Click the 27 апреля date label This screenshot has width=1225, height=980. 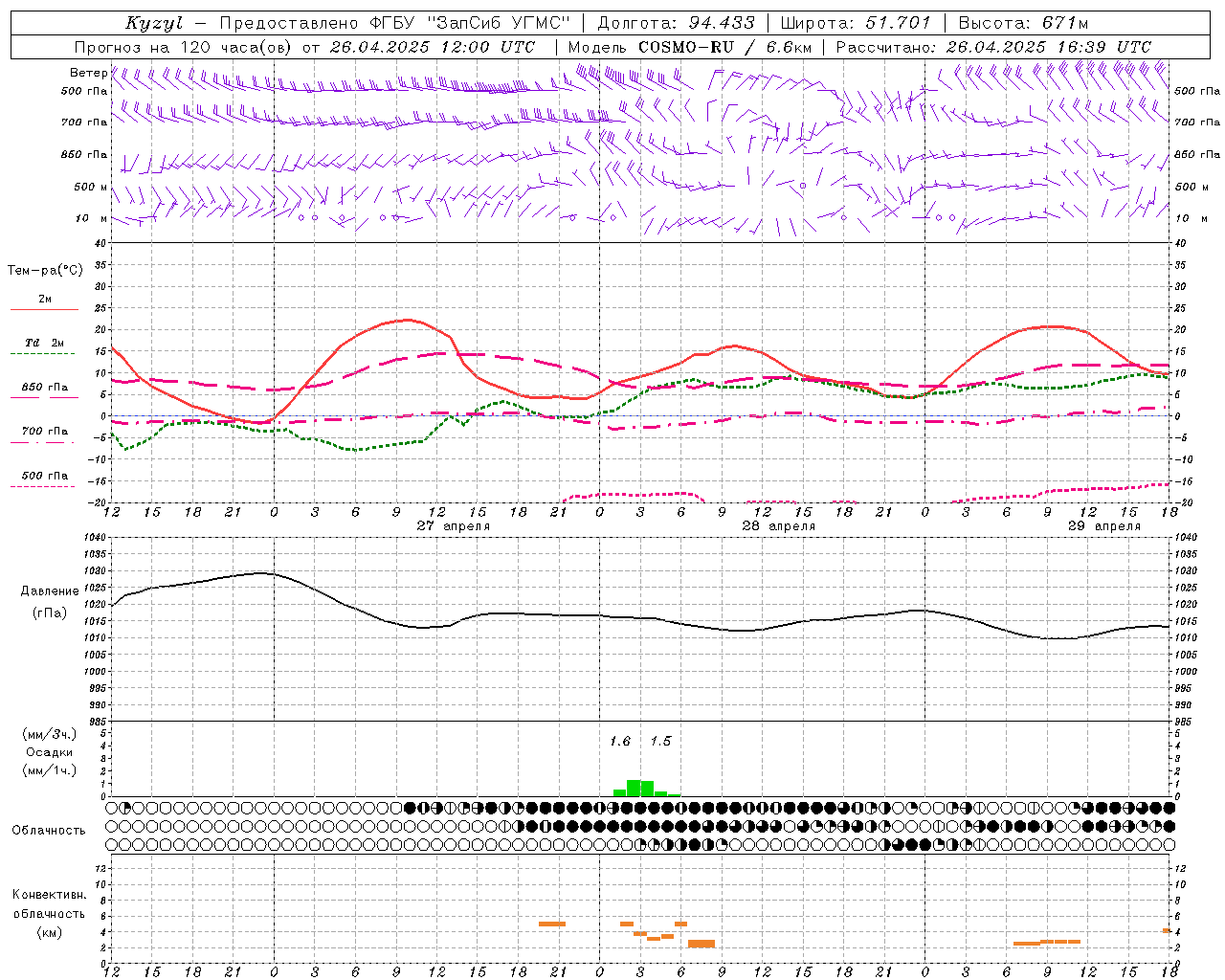pyautogui.click(x=453, y=526)
